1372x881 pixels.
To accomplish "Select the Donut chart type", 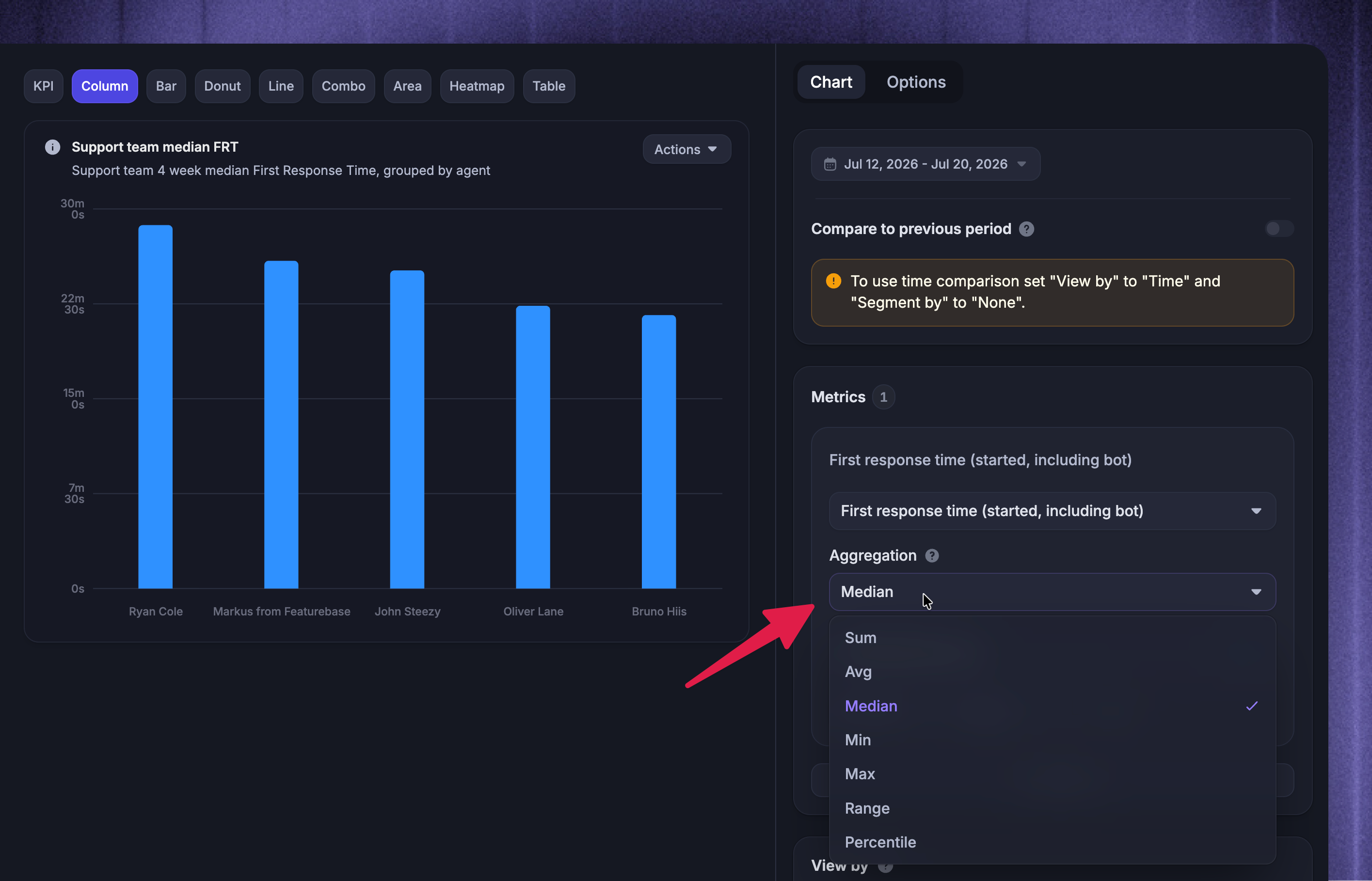I will click(x=223, y=86).
